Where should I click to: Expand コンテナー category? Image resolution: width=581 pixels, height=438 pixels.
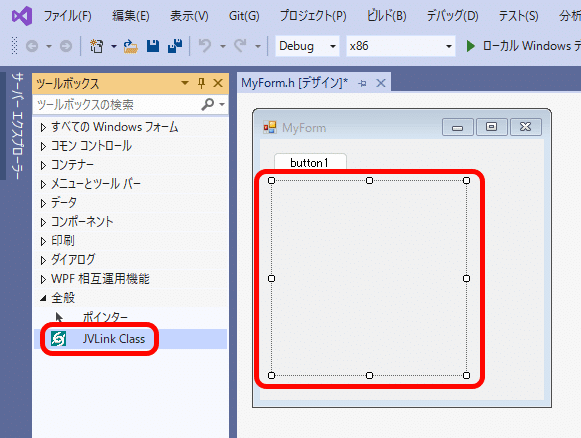(43, 165)
